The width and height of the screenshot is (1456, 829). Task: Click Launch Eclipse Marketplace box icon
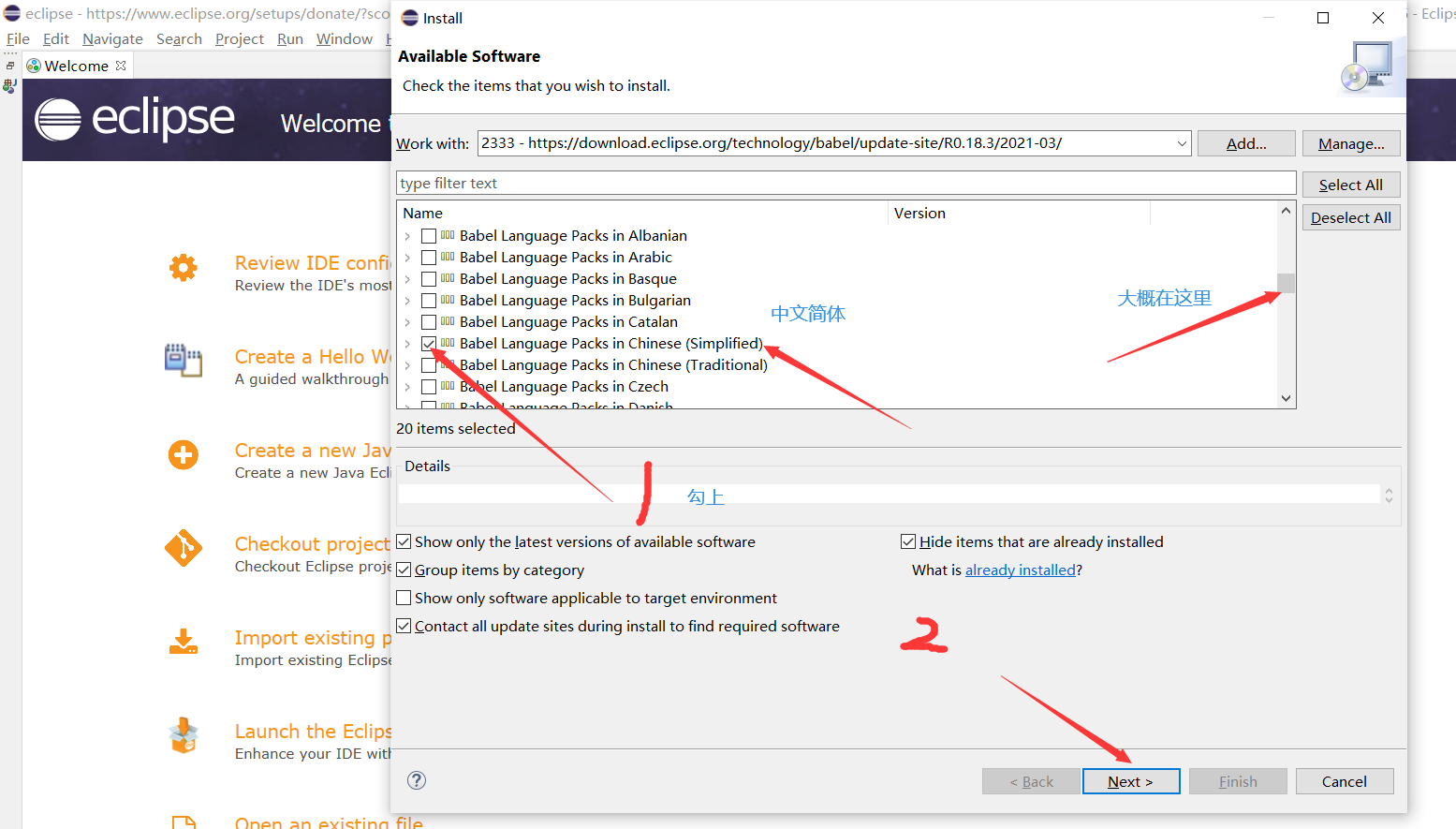point(184,736)
